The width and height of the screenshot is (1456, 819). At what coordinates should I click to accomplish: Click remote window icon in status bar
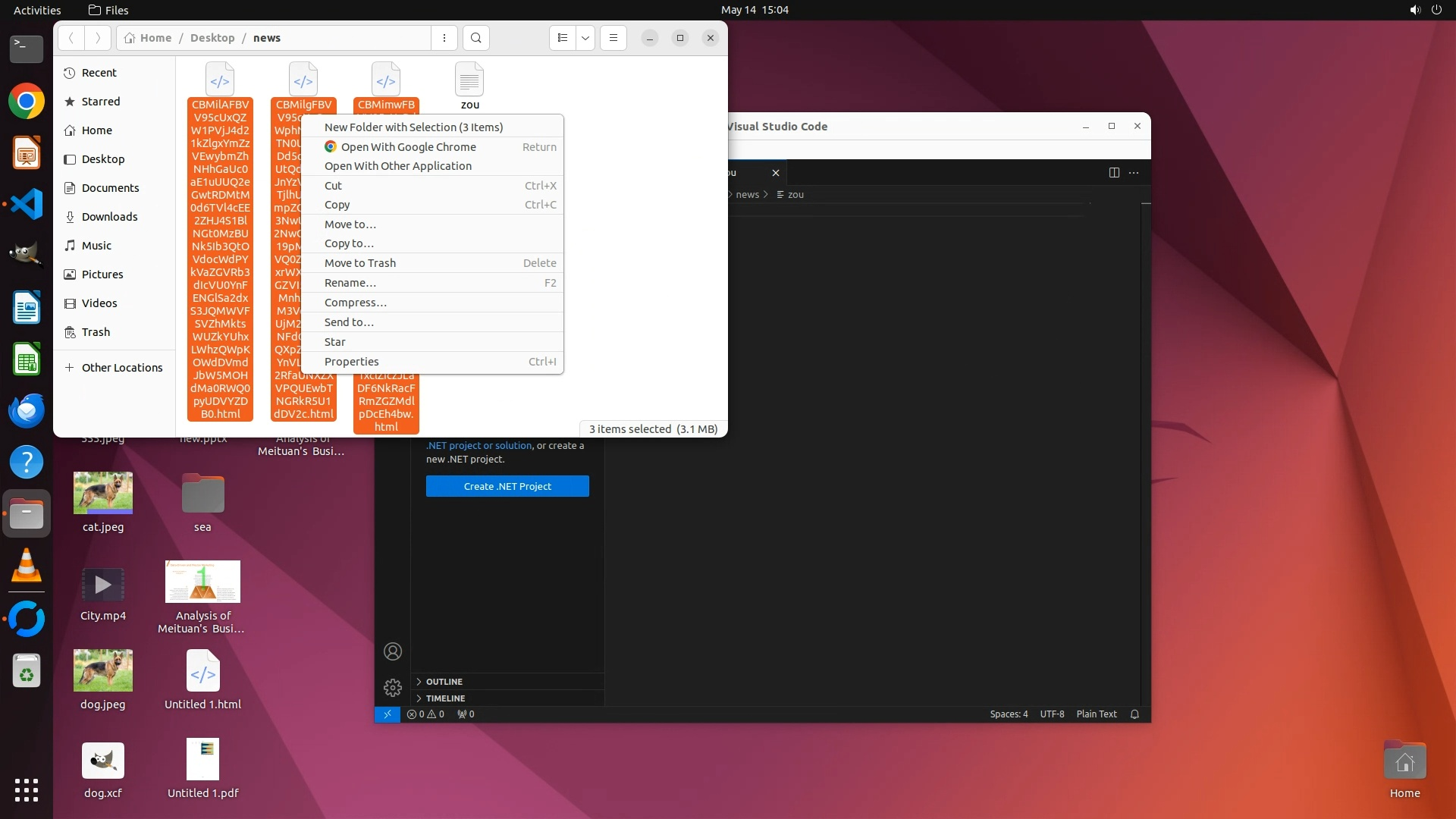click(387, 714)
